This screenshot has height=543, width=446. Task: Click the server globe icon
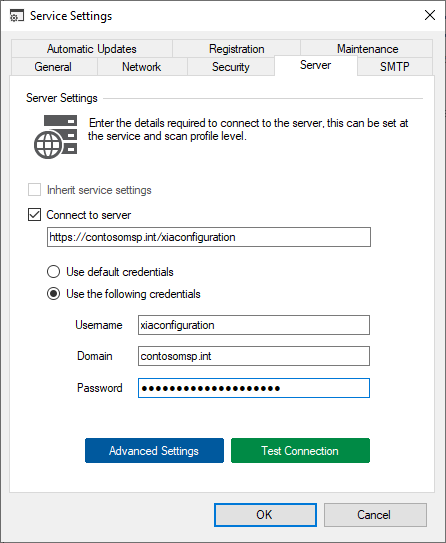(55, 137)
